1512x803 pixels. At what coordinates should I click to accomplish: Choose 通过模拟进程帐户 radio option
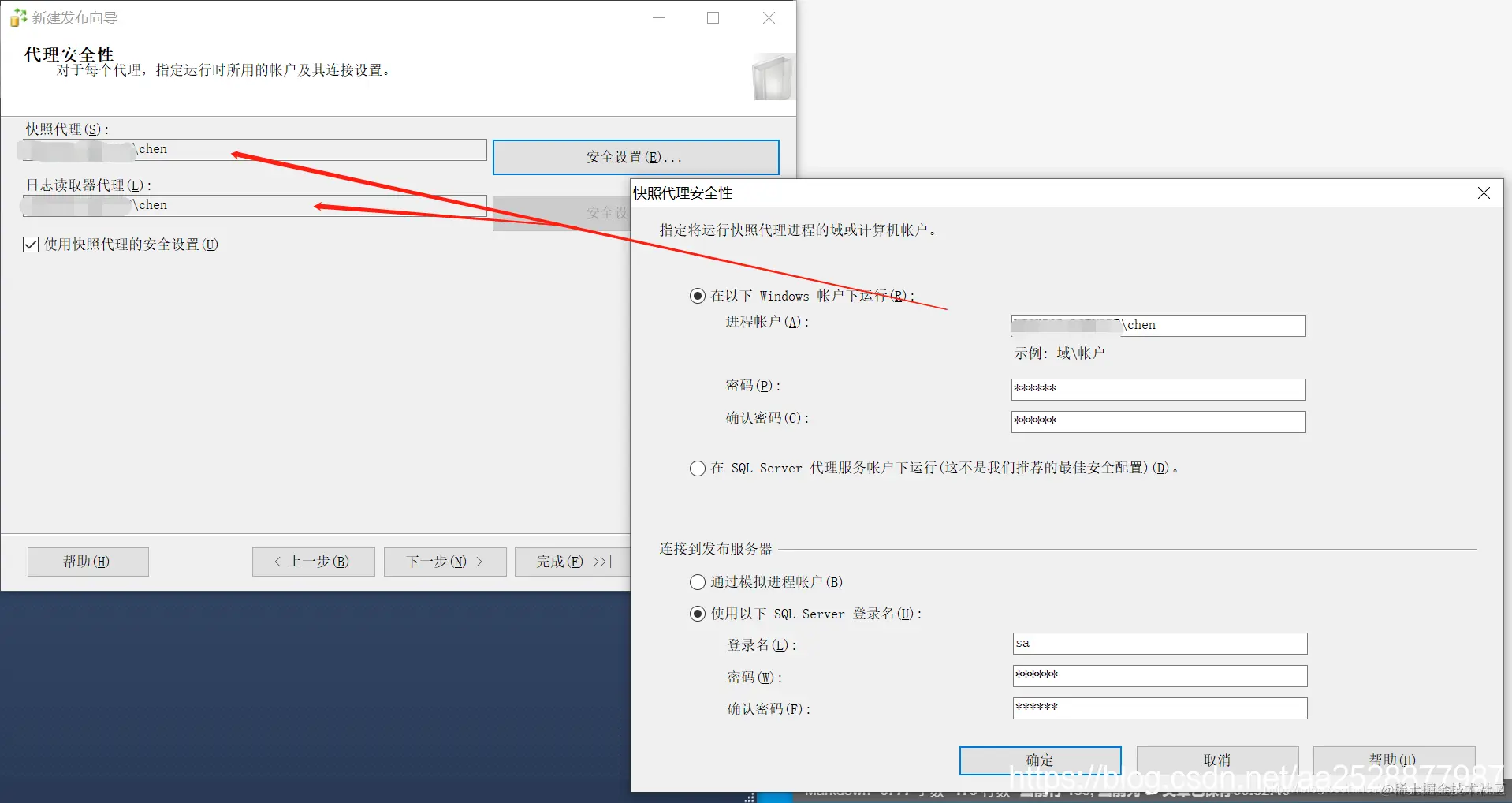698,582
